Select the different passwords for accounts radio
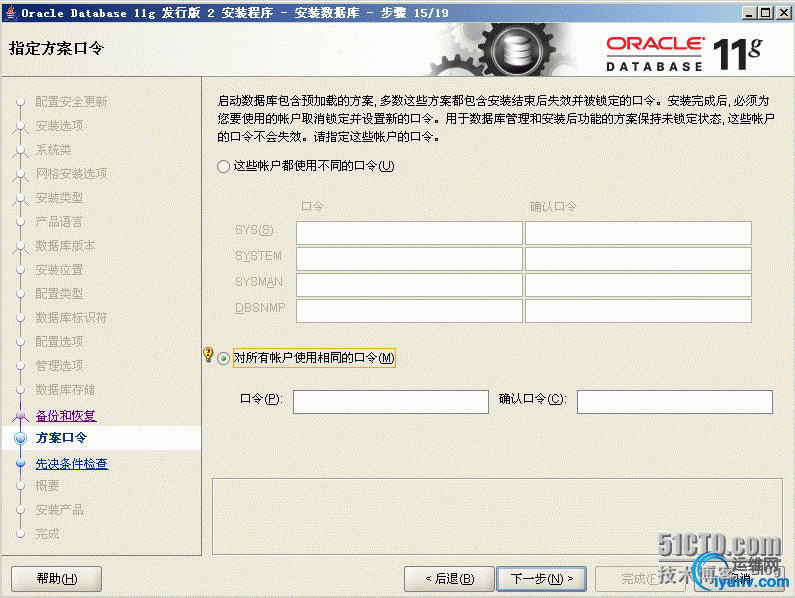The height and width of the screenshot is (598, 795). point(223,166)
